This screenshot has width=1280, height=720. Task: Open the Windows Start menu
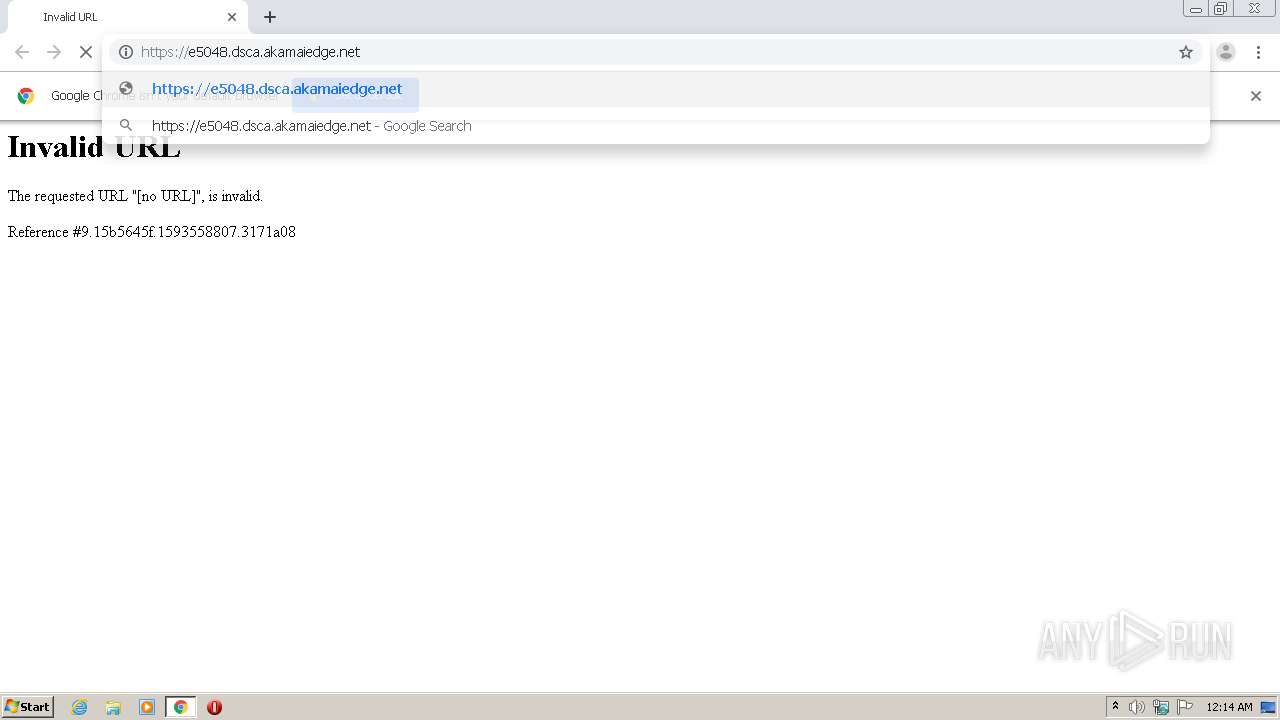(27, 707)
